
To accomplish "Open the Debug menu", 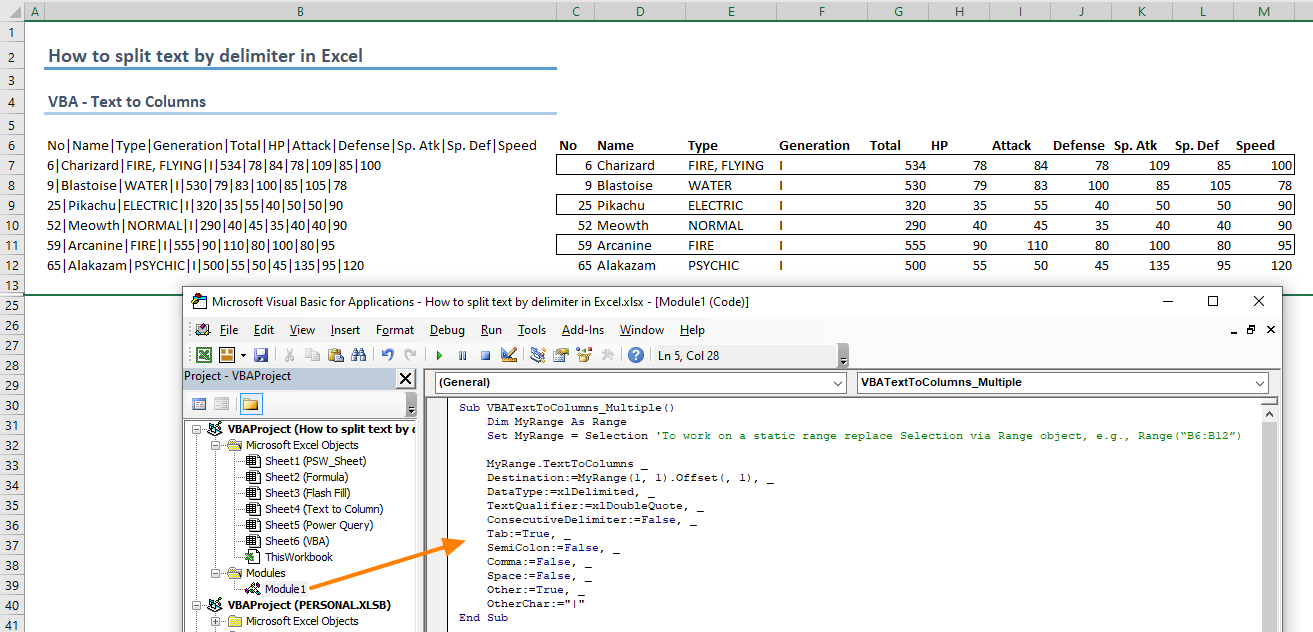I will pyautogui.click(x=447, y=330).
